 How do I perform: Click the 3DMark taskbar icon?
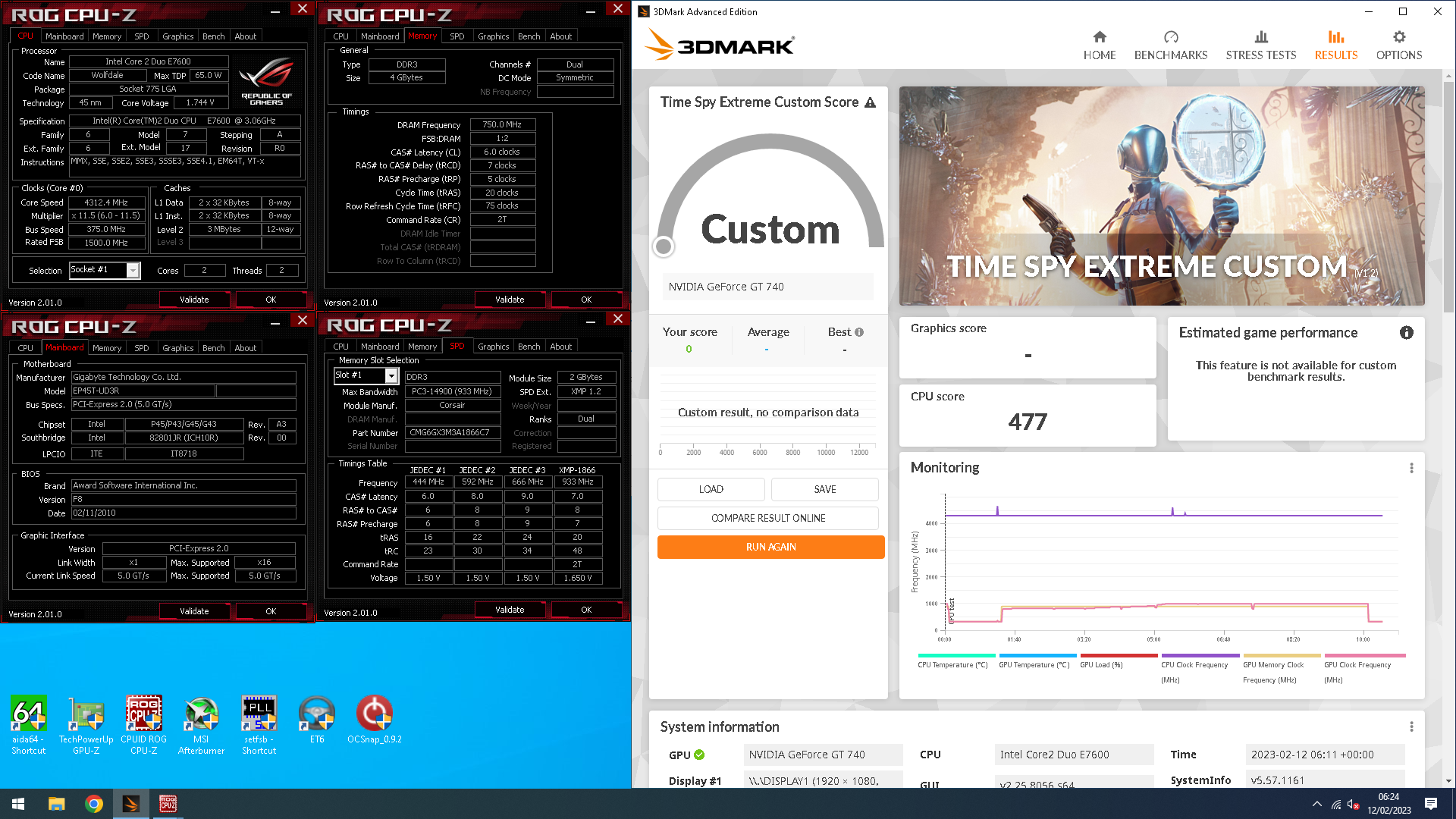pos(131,804)
